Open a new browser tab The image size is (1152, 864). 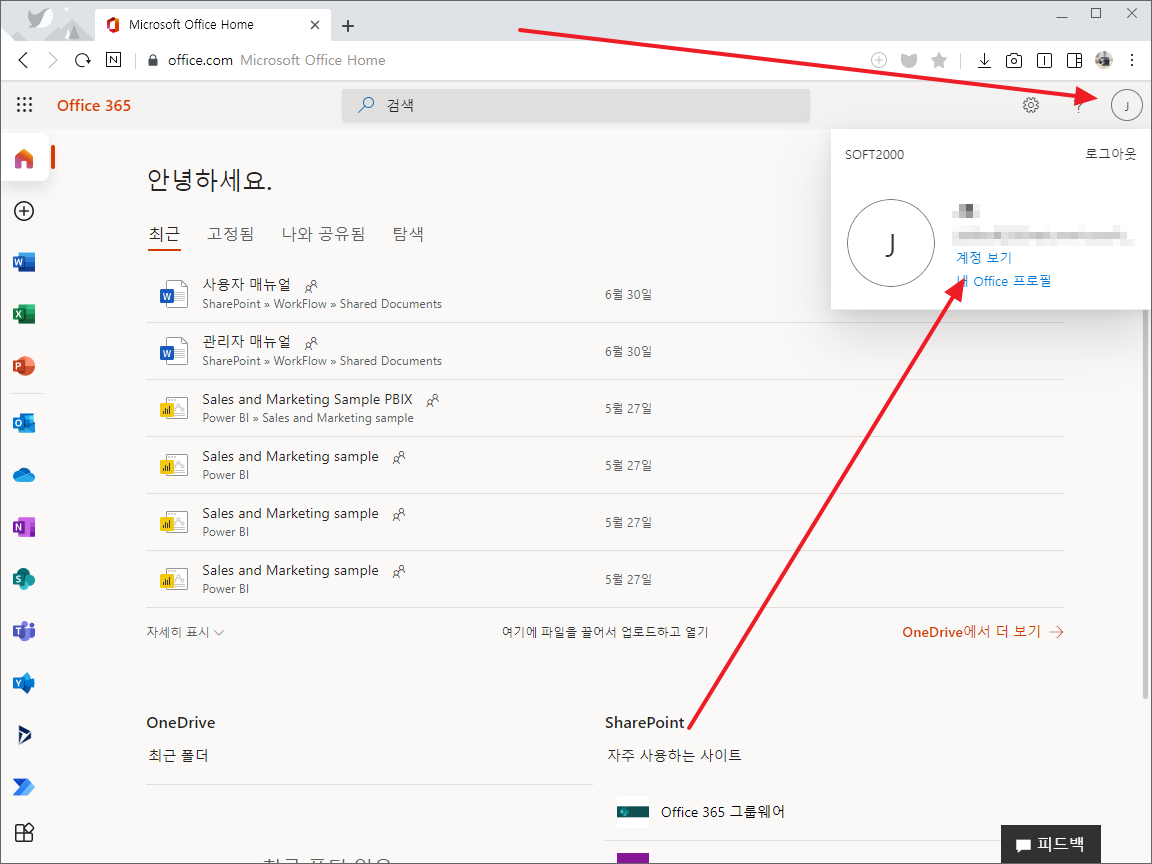[348, 26]
